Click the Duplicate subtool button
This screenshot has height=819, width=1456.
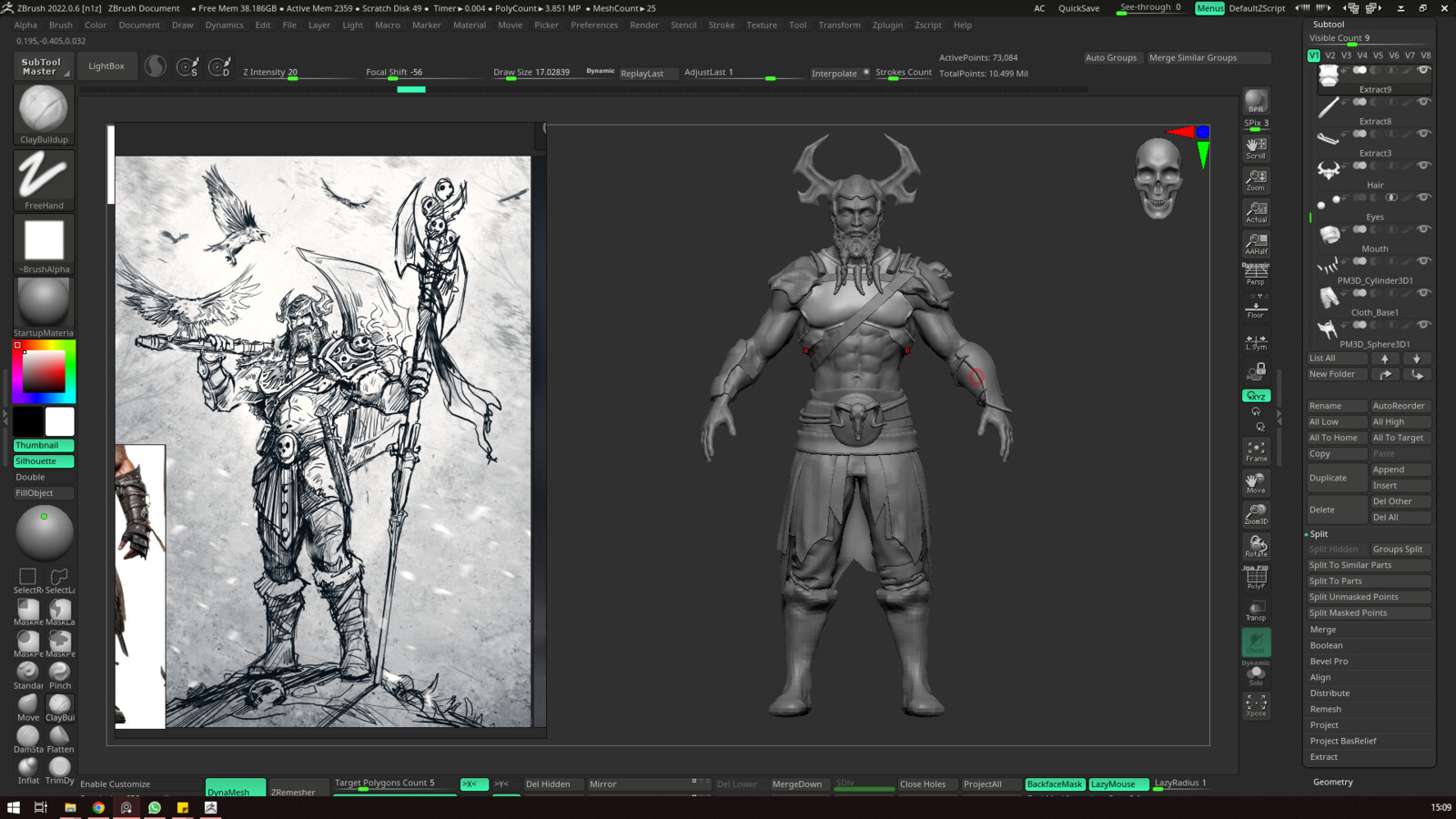coord(1337,478)
